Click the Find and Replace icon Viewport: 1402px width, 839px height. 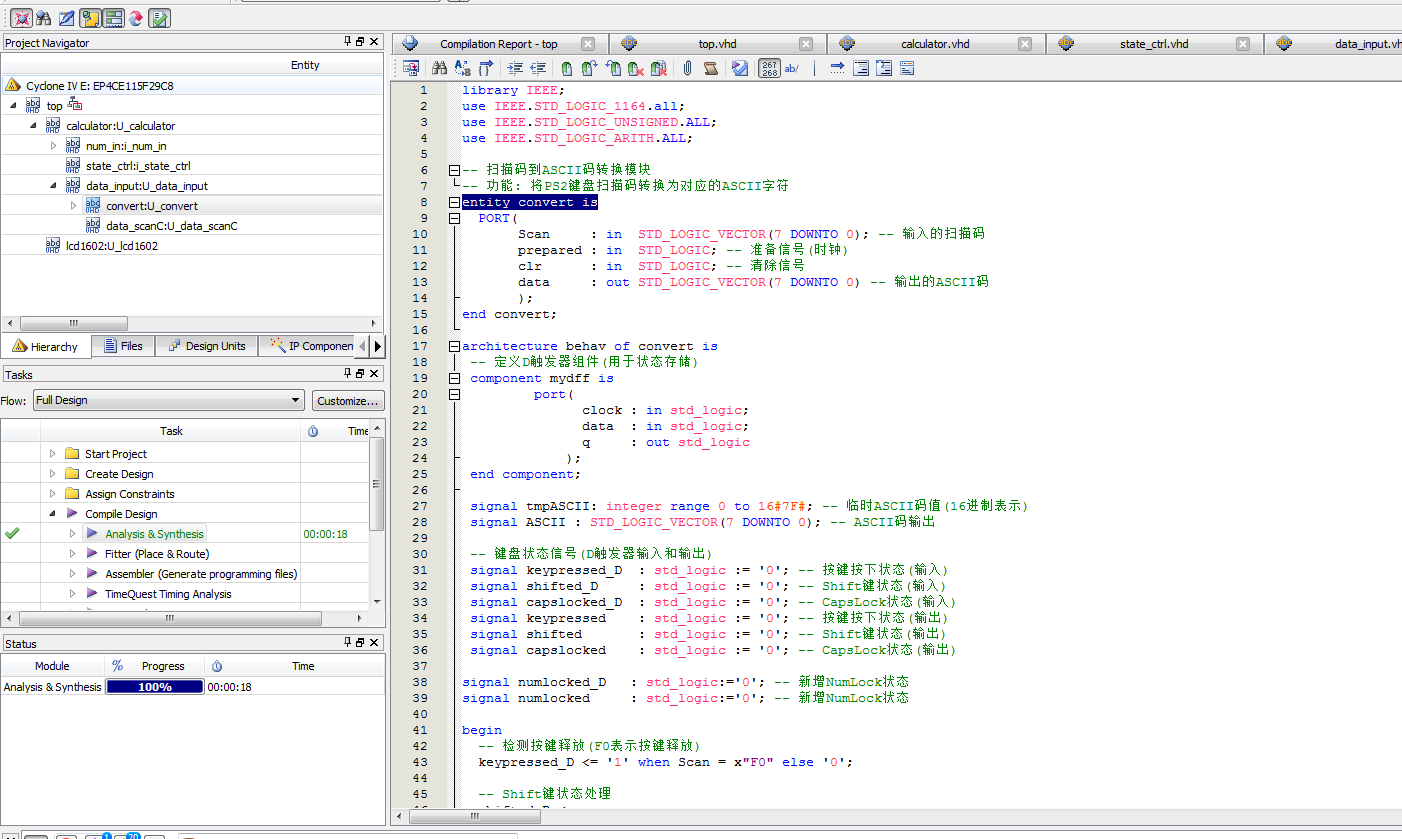pos(462,68)
